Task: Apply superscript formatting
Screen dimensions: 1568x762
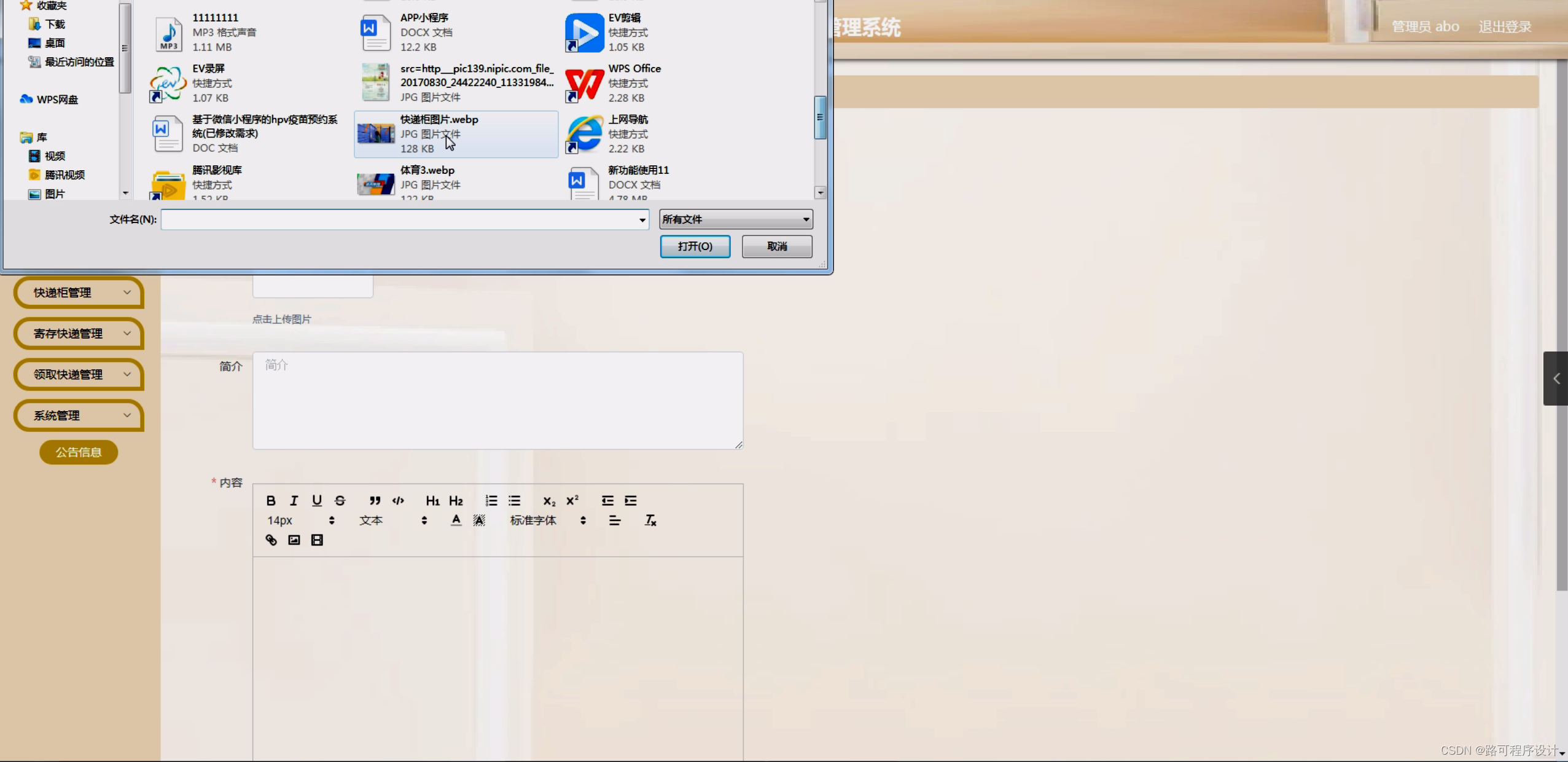Action: (x=572, y=500)
